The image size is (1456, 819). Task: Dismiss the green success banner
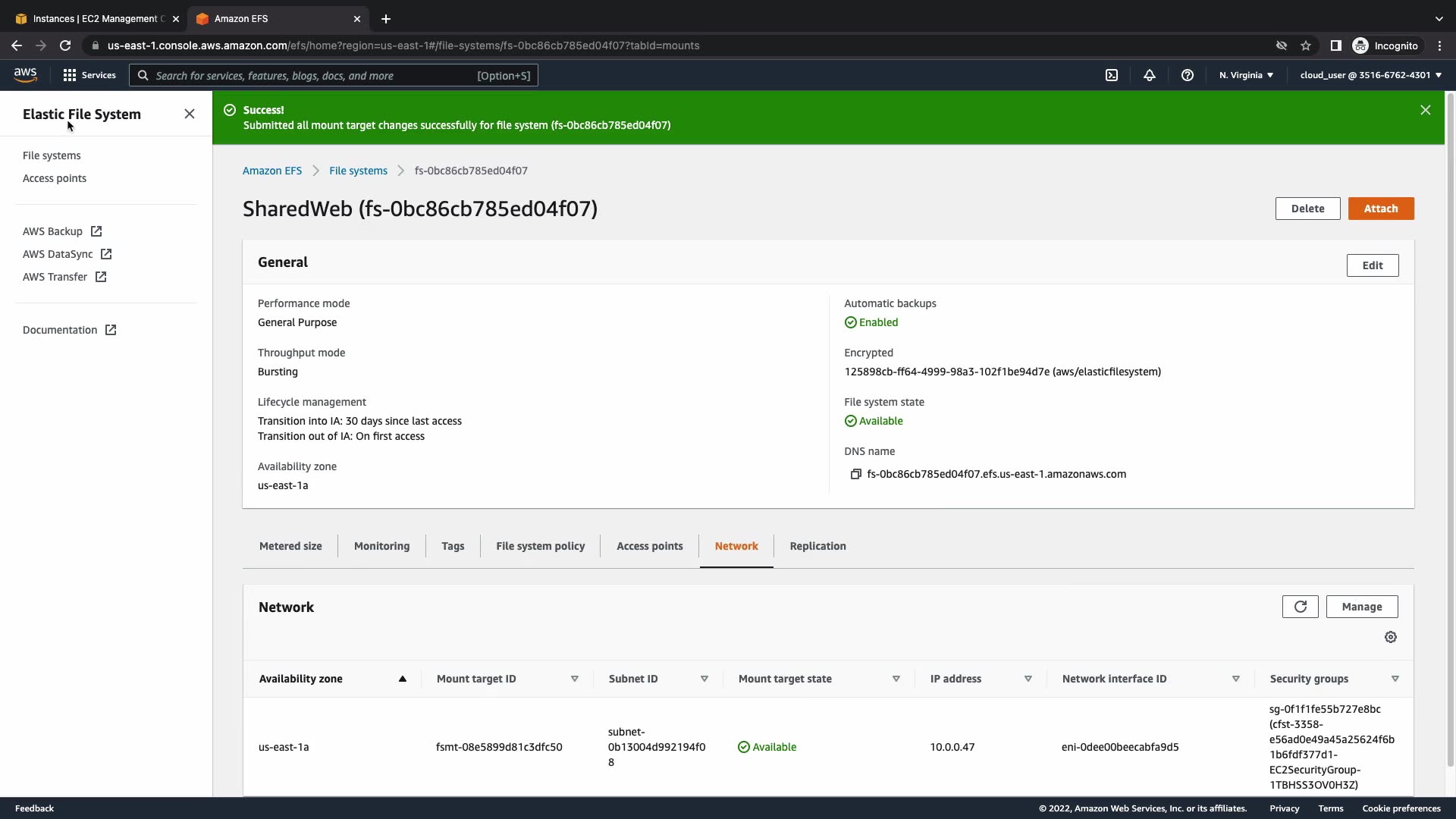click(x=1425, y=110)
